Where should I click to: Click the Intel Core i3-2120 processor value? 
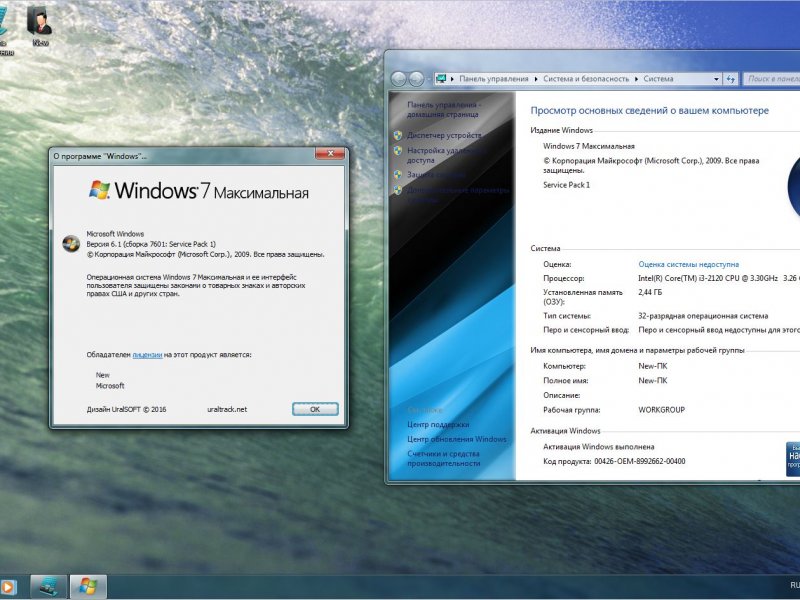(x=708, y=278)
